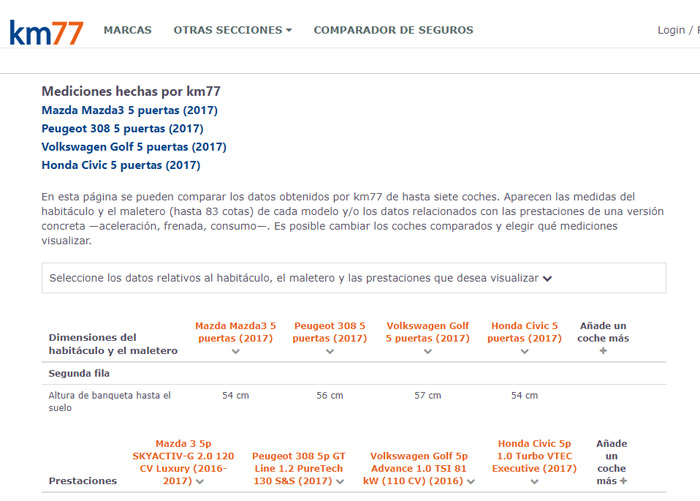Open the MARCAS menu
The width and height of the screenshot is (700, 501).
(x=127, y=30)
